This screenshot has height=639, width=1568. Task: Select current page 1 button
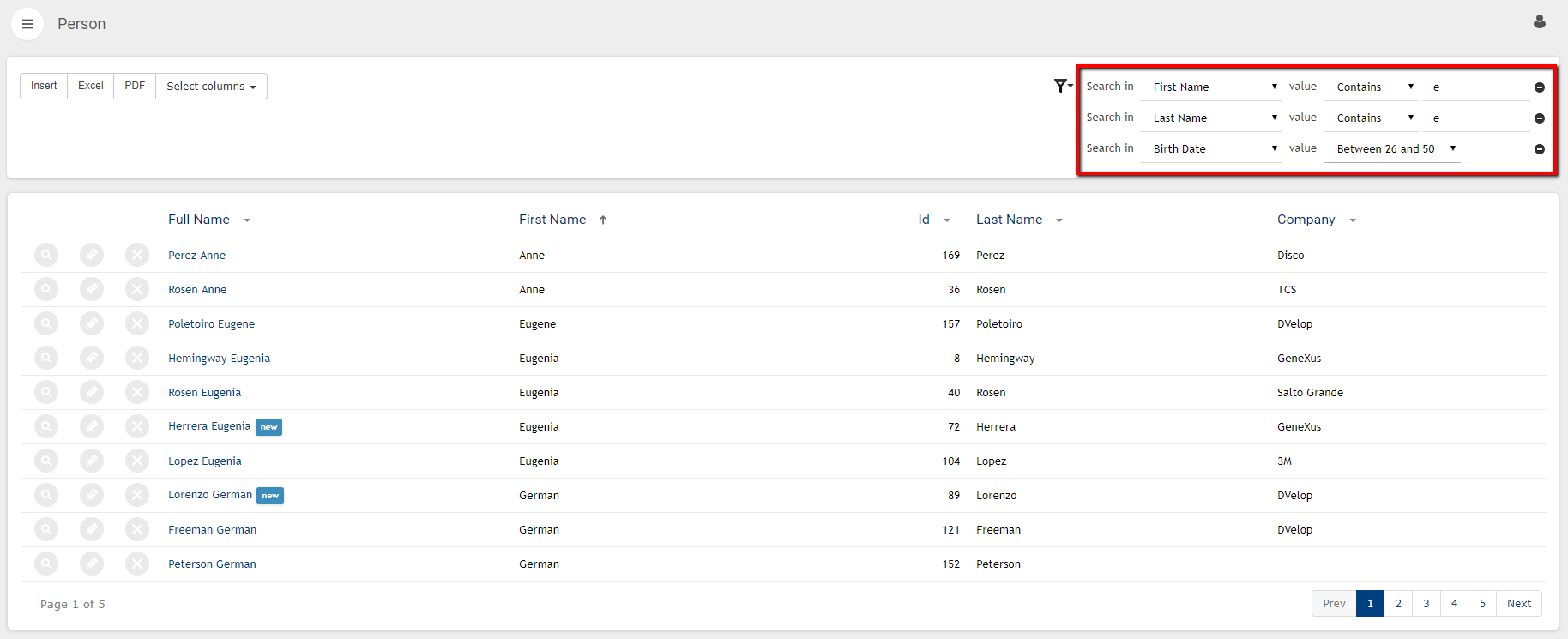click(x=1371, y=603)
